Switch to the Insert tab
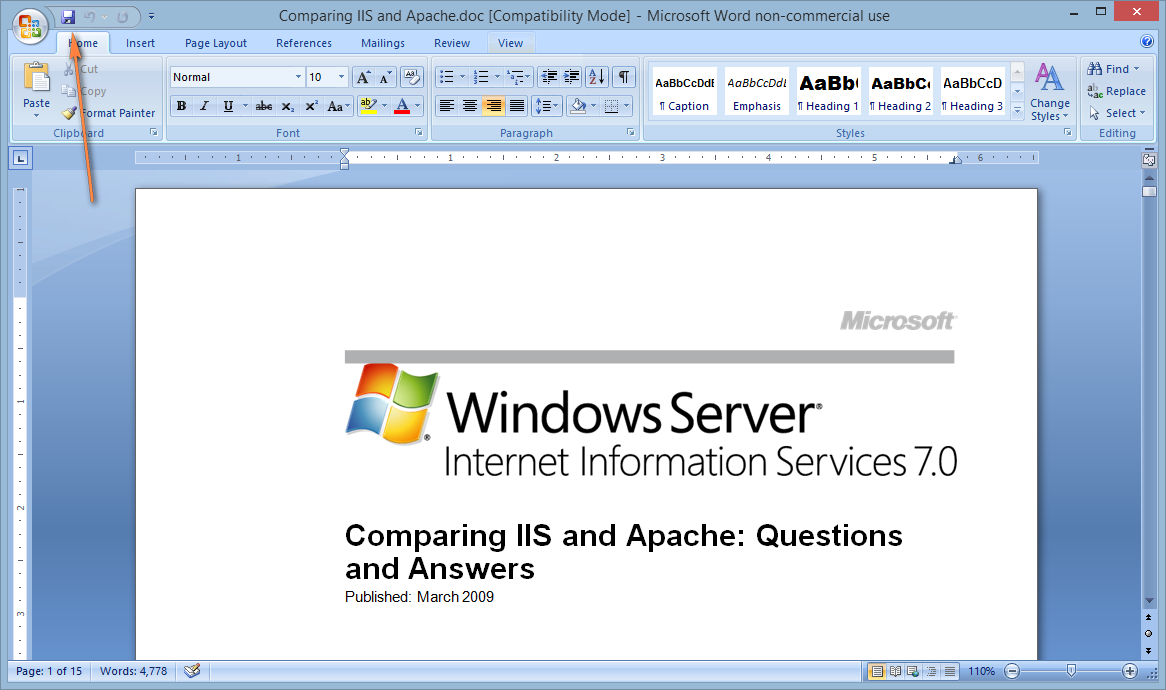 141,43
